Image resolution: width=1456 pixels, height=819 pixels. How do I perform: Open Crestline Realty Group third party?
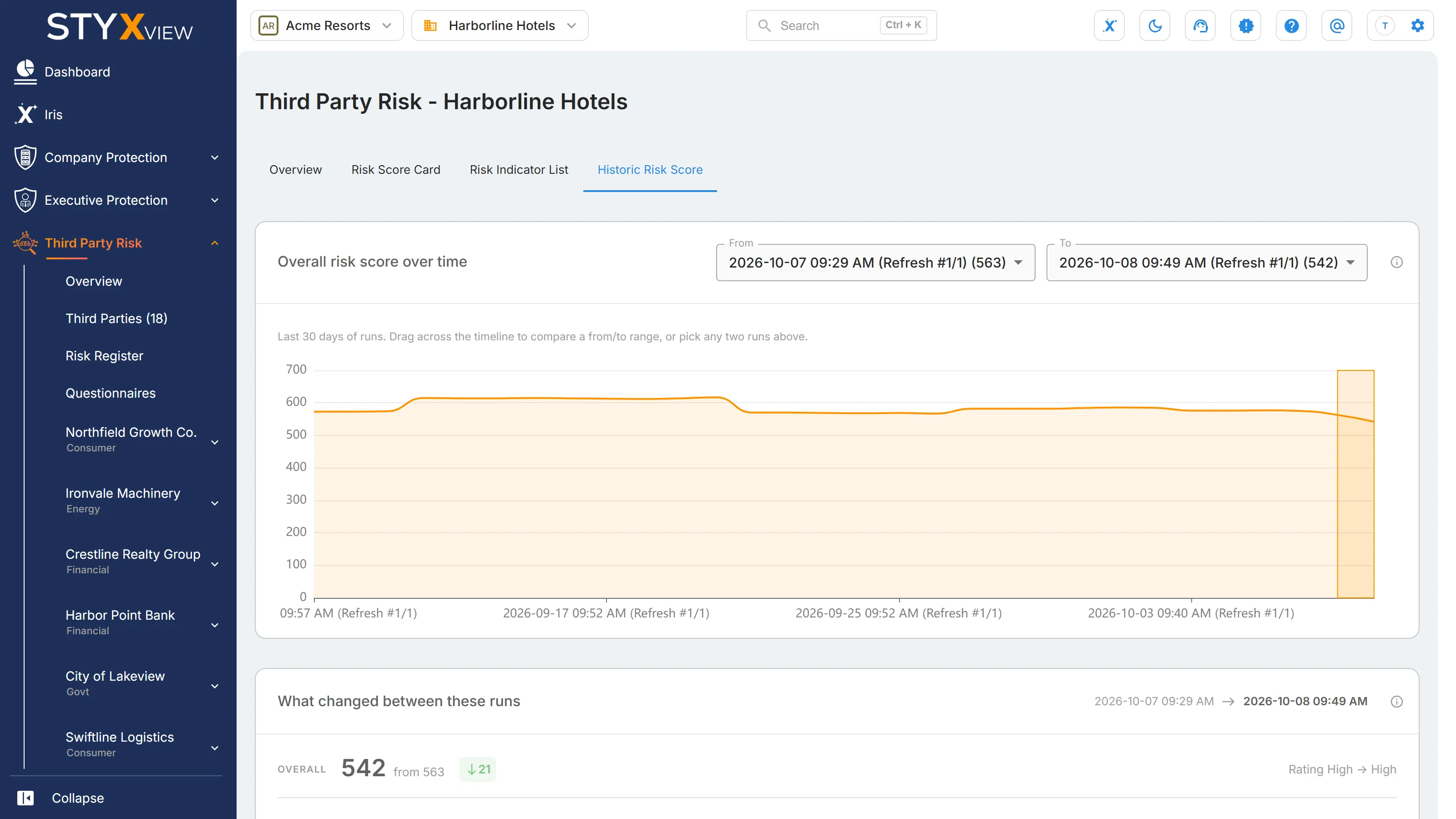[133, 561]
